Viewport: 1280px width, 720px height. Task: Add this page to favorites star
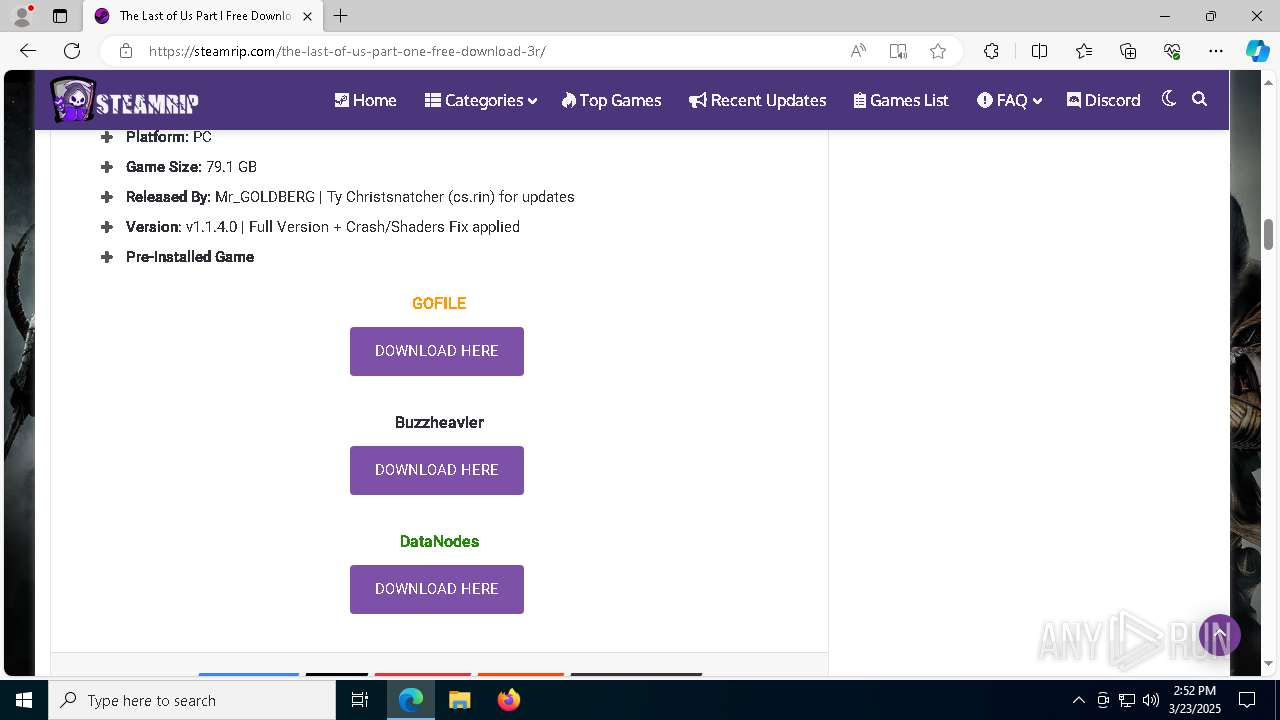point(938,51)
